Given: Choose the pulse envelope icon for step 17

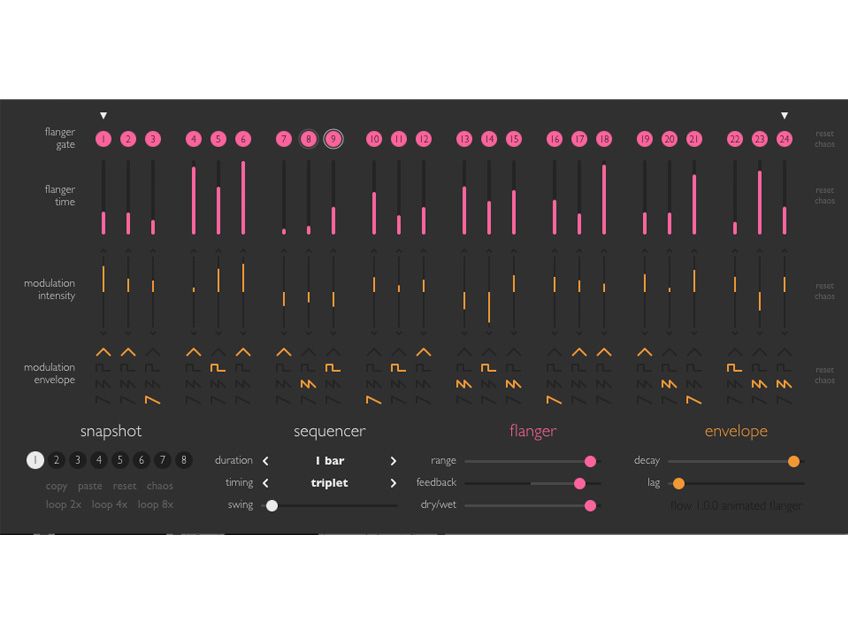Looking at the screenshot, I should pos(578,366).
